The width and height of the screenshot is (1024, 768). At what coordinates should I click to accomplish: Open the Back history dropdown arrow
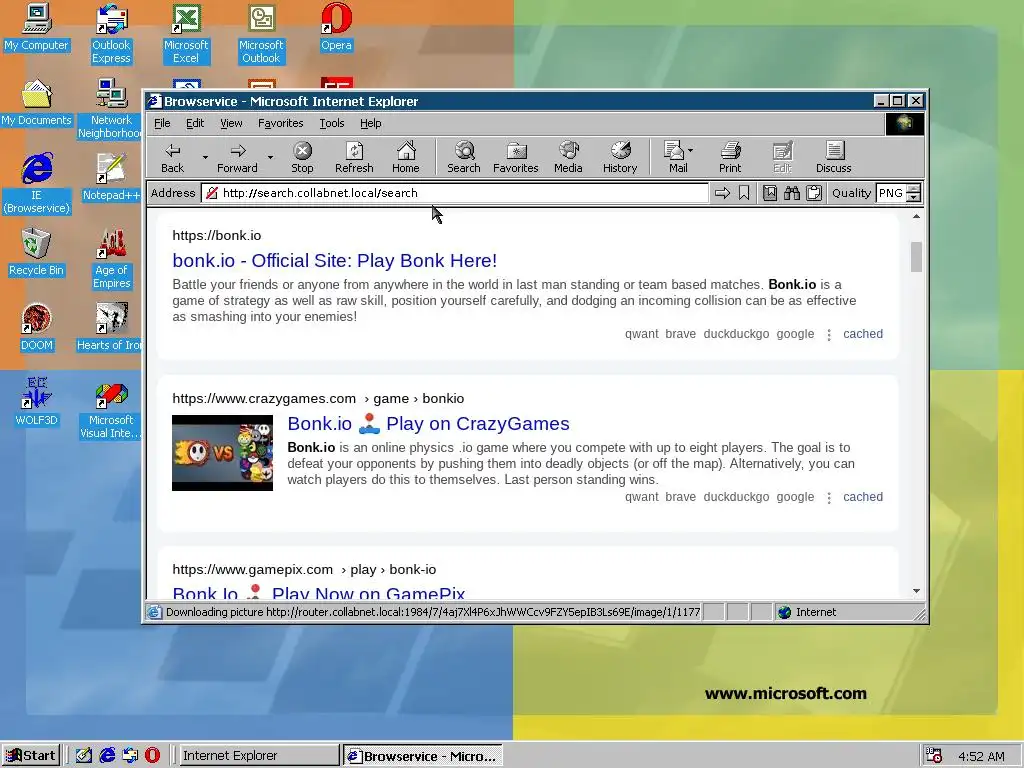coord(205,158)
